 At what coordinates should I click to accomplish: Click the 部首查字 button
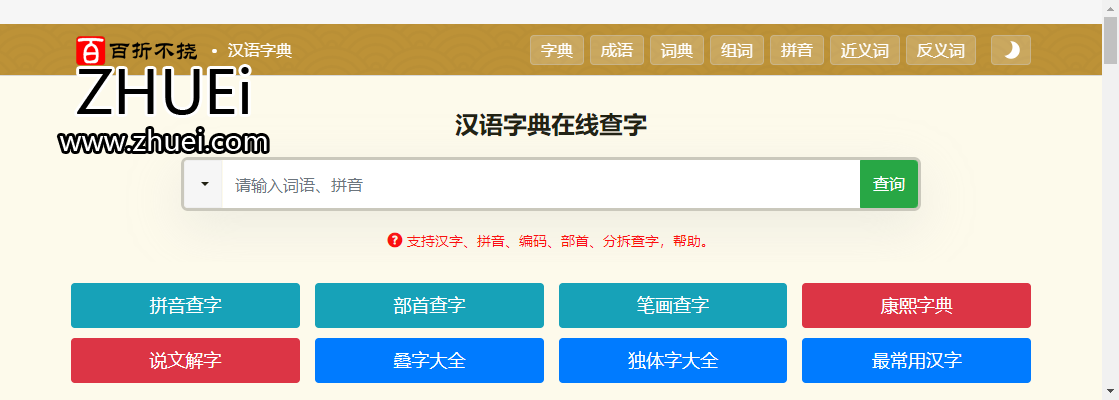click(x=429, y=305)
